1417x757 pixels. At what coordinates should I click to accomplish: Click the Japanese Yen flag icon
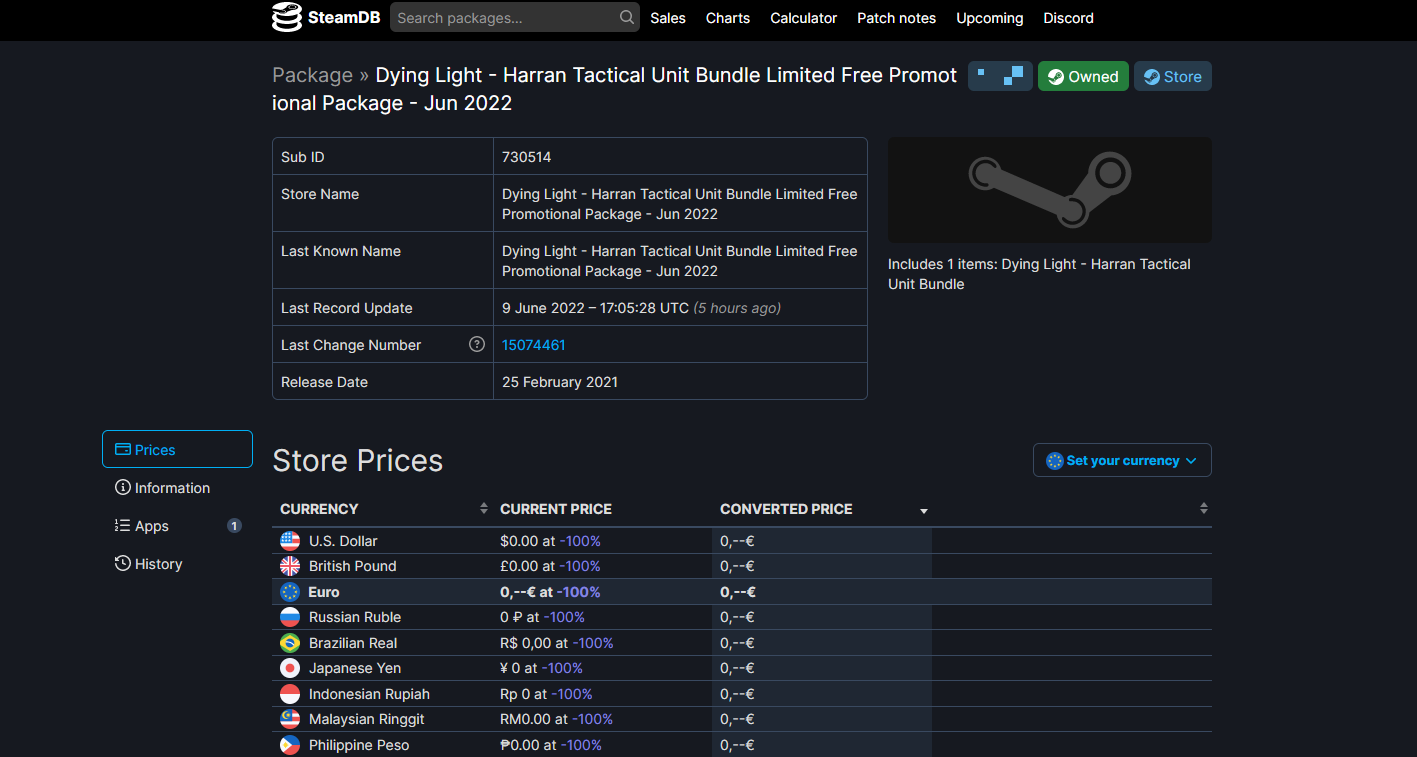tap(290, 667)
